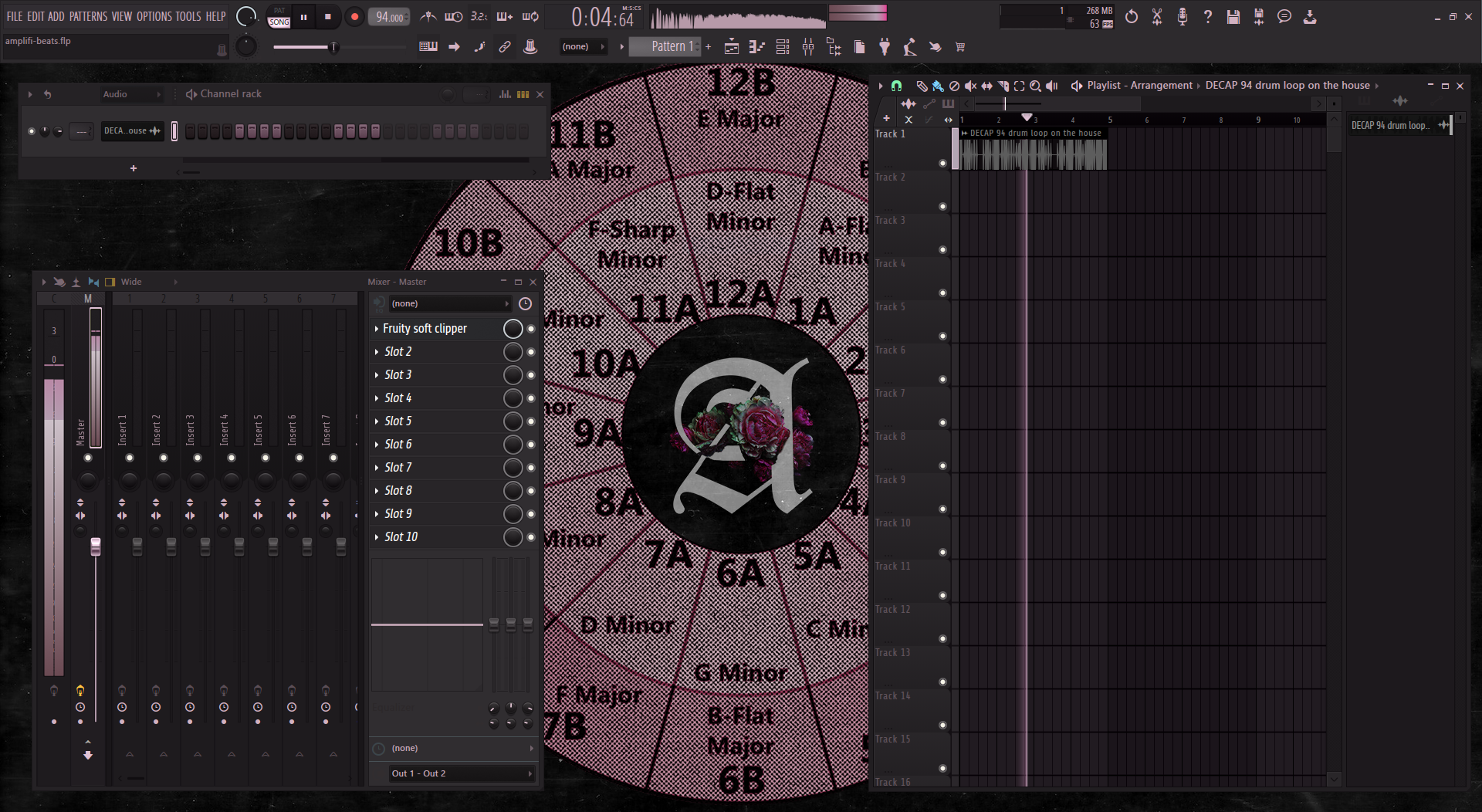The height and width of the screenshot is (812, 1482).
Task: Open the OPTIONS menu
Action: tap(154, 16)
